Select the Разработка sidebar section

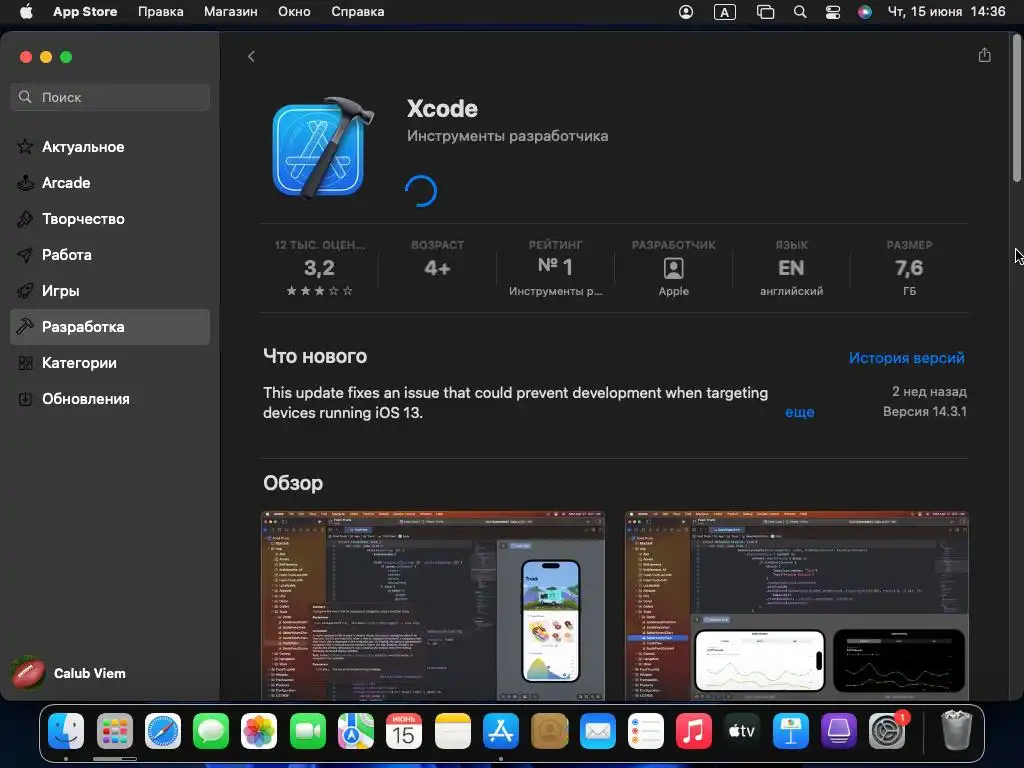[110, 327]
